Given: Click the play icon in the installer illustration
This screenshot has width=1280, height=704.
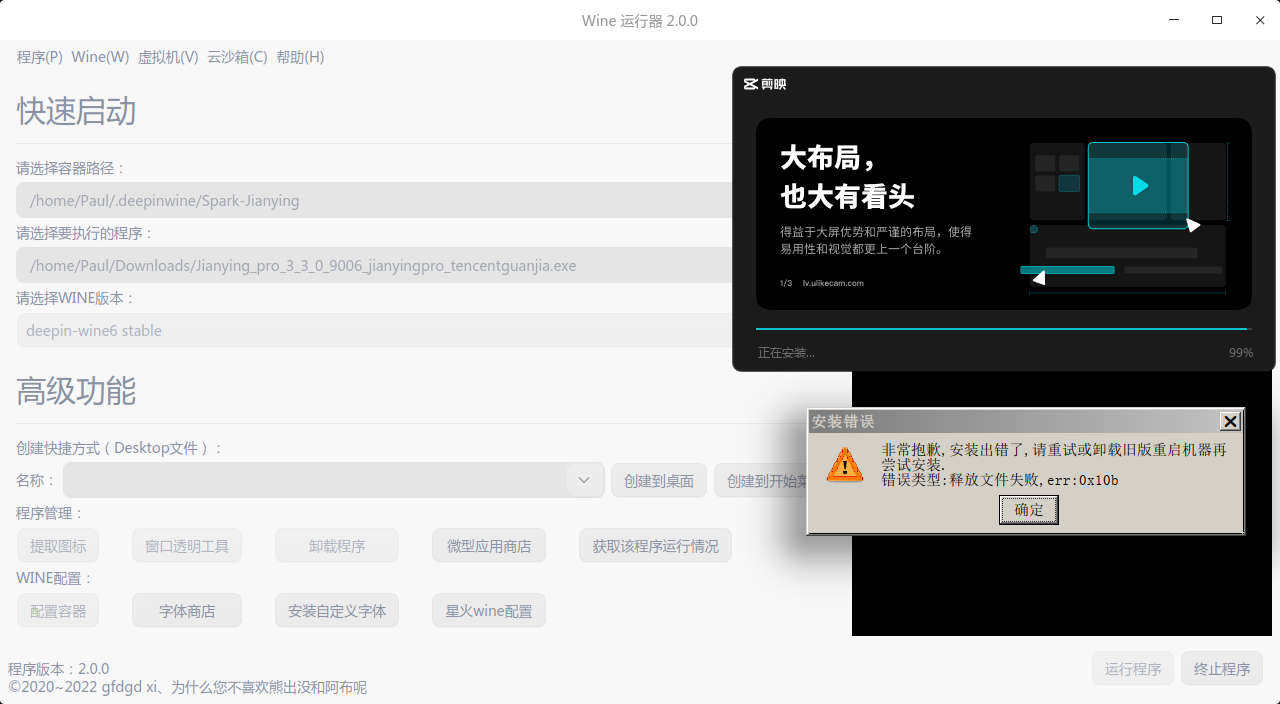Looking at the screenshot, I should pyautogui.click(x=1139, y=185).
